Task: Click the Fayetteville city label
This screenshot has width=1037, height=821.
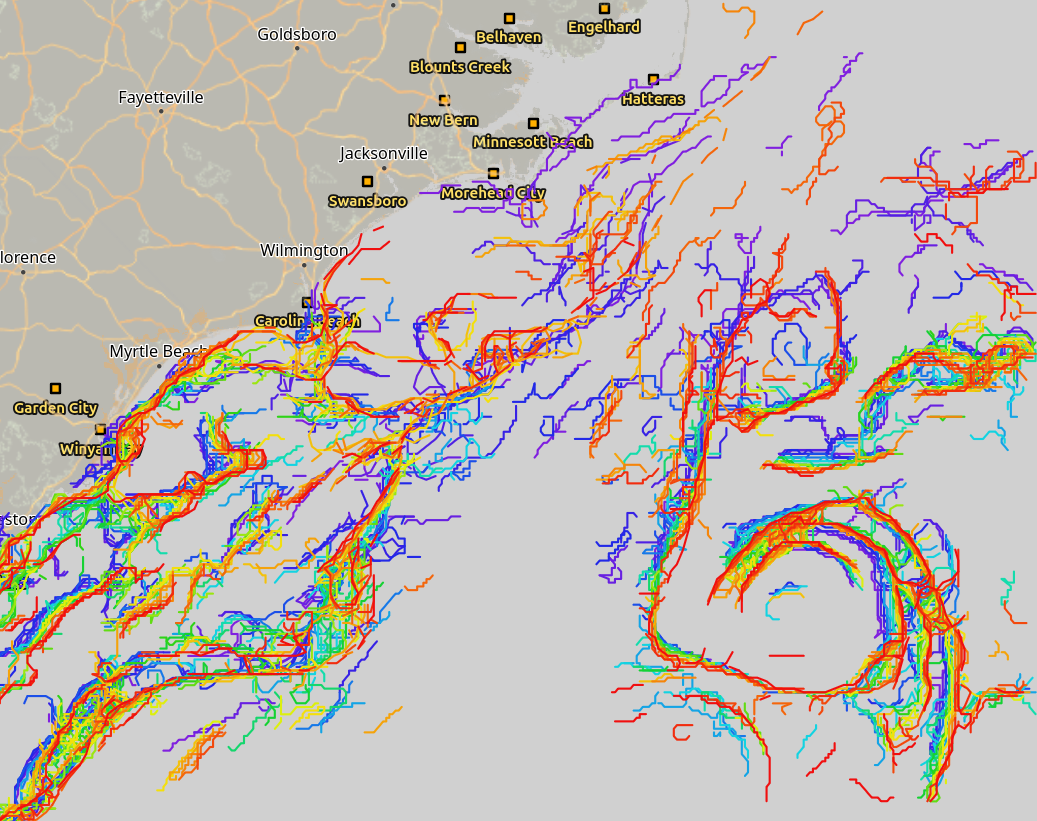Action: pos(161,98)
